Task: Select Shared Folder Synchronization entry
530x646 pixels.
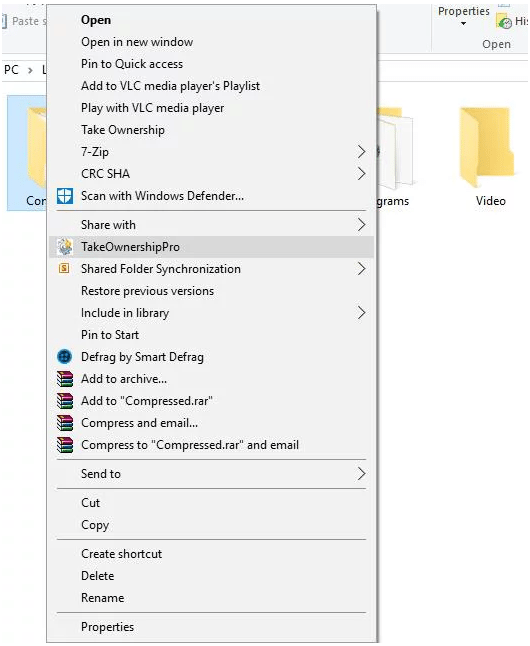Action: [x=211, y=269]
